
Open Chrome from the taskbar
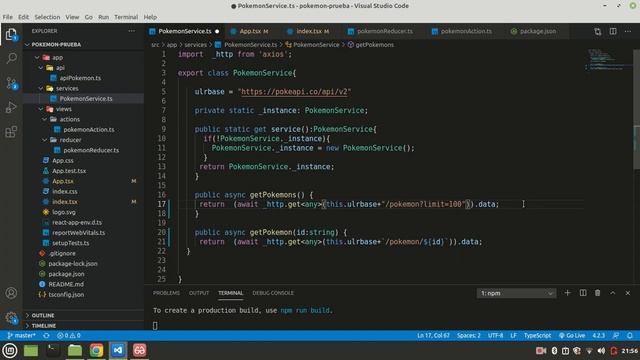pos(96,351)
